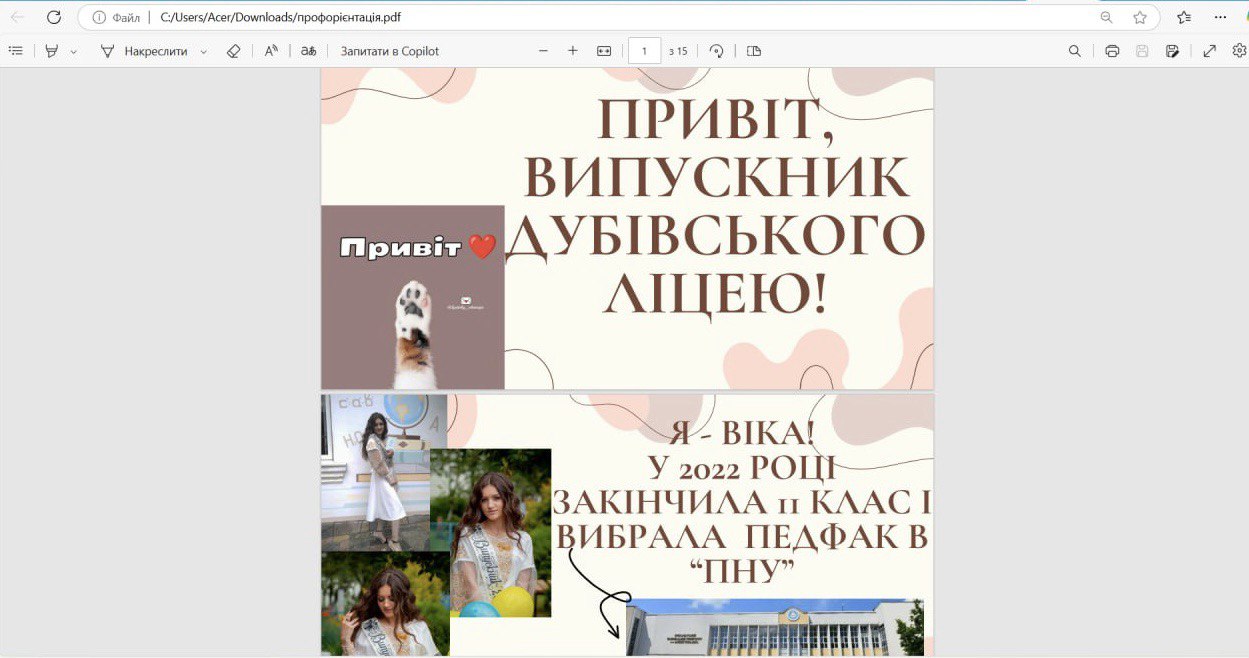Viewport: 1249px width, 658px height.
Task: Click Запитати в Copilot button
Action: (x=389, y=51)
